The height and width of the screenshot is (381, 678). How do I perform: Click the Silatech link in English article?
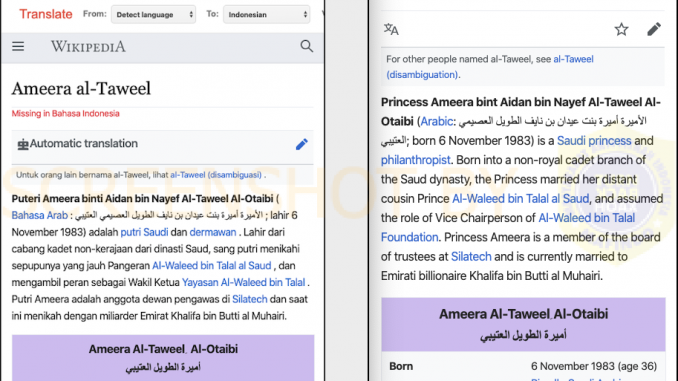pos(471,256)
